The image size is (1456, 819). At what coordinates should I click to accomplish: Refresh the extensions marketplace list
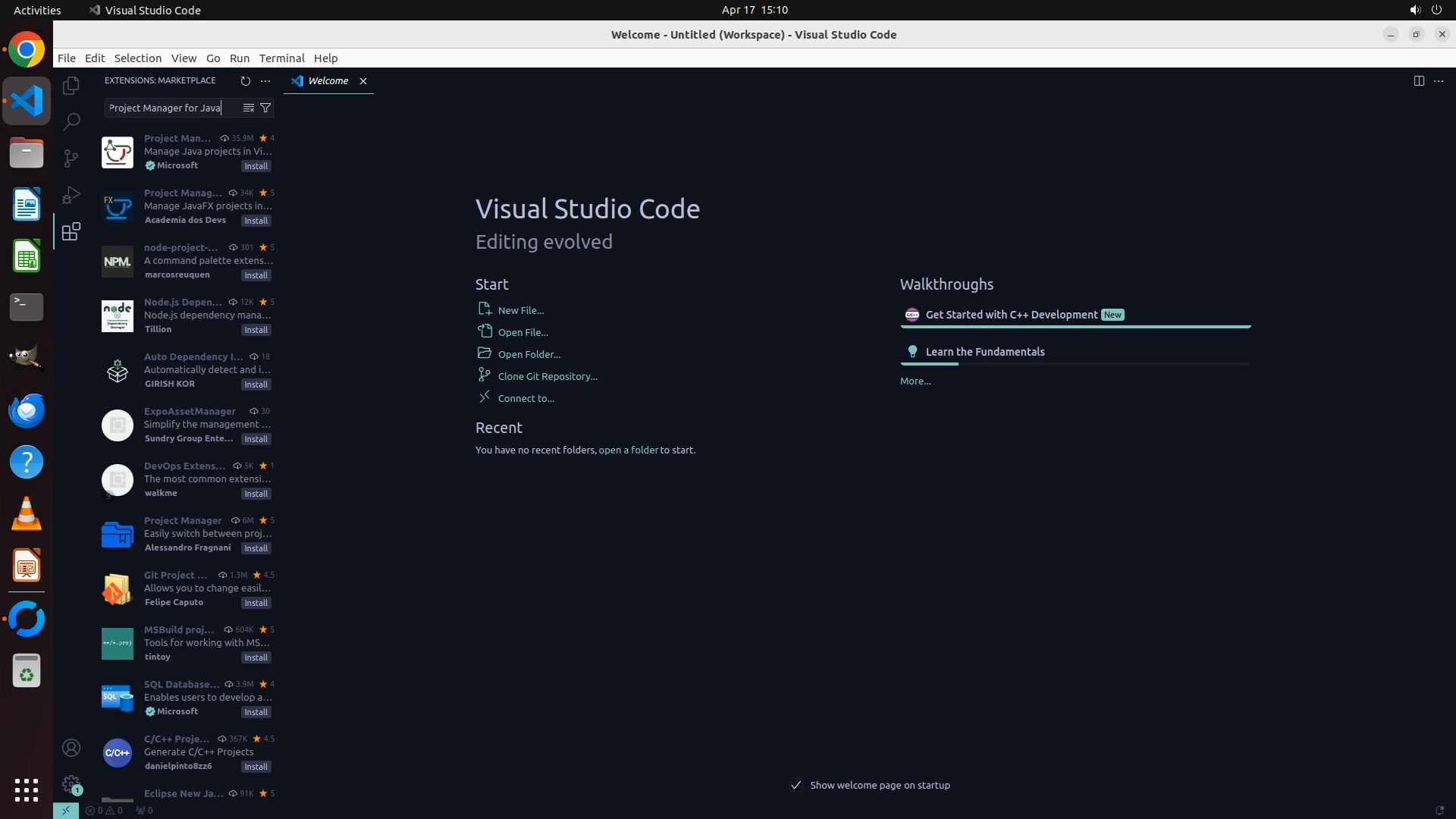point(245,80)
